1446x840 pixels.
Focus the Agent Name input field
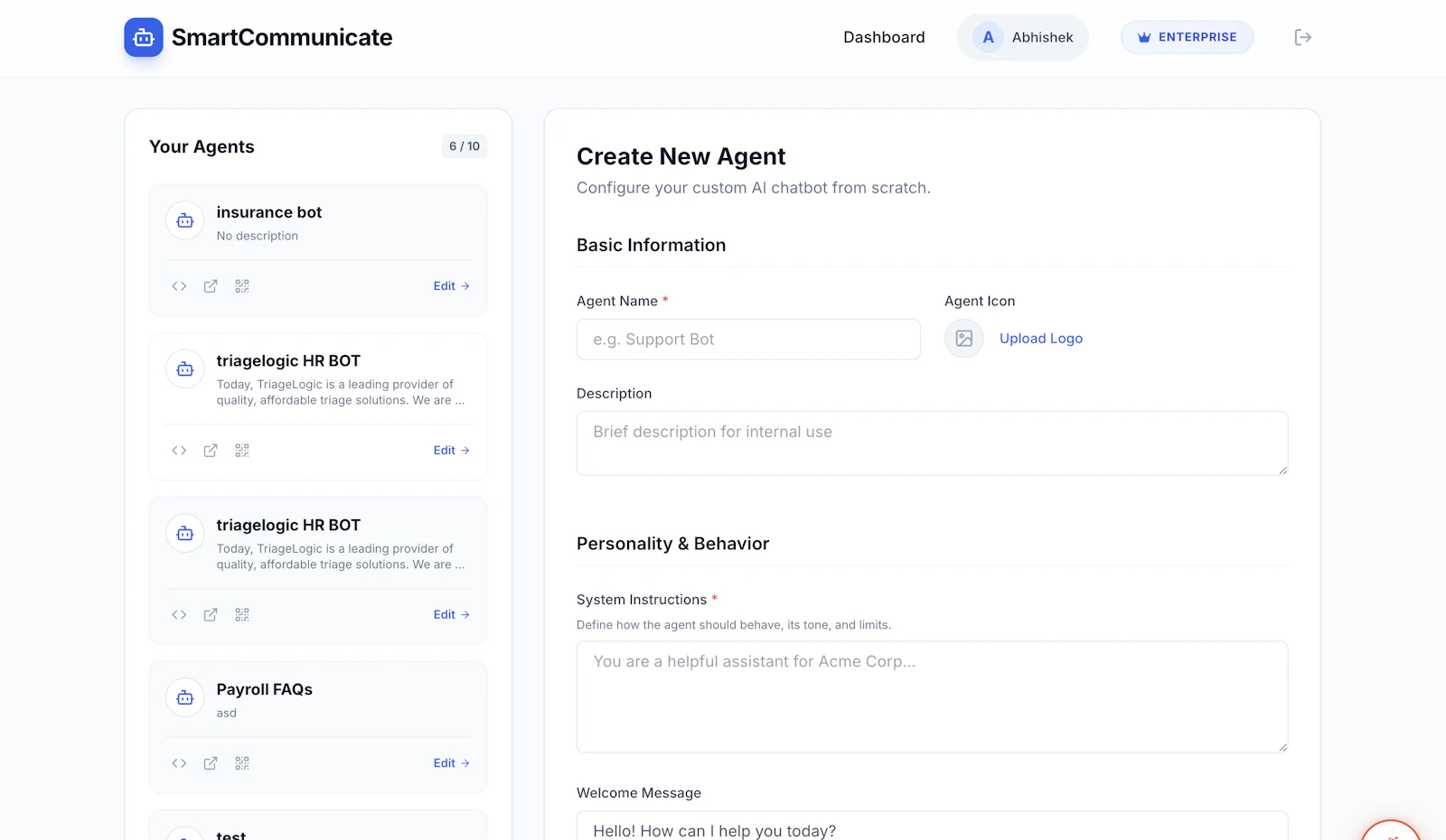748,340
